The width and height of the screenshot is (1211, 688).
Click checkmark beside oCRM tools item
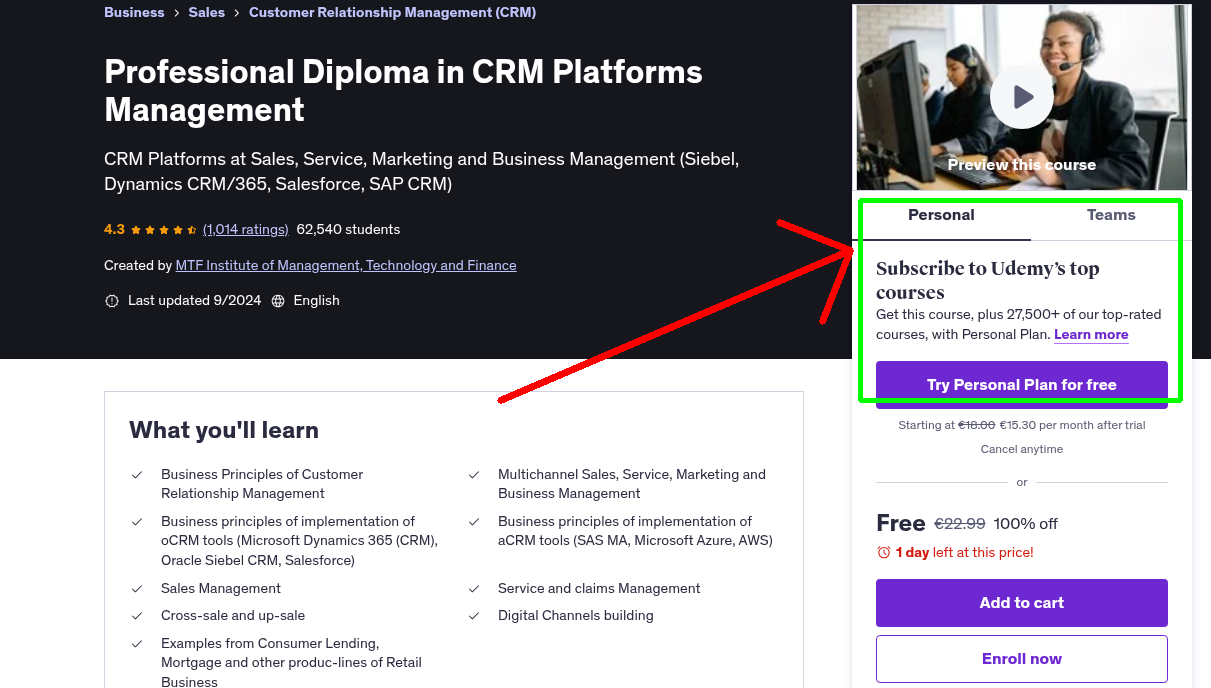click(x=137, y=521)
